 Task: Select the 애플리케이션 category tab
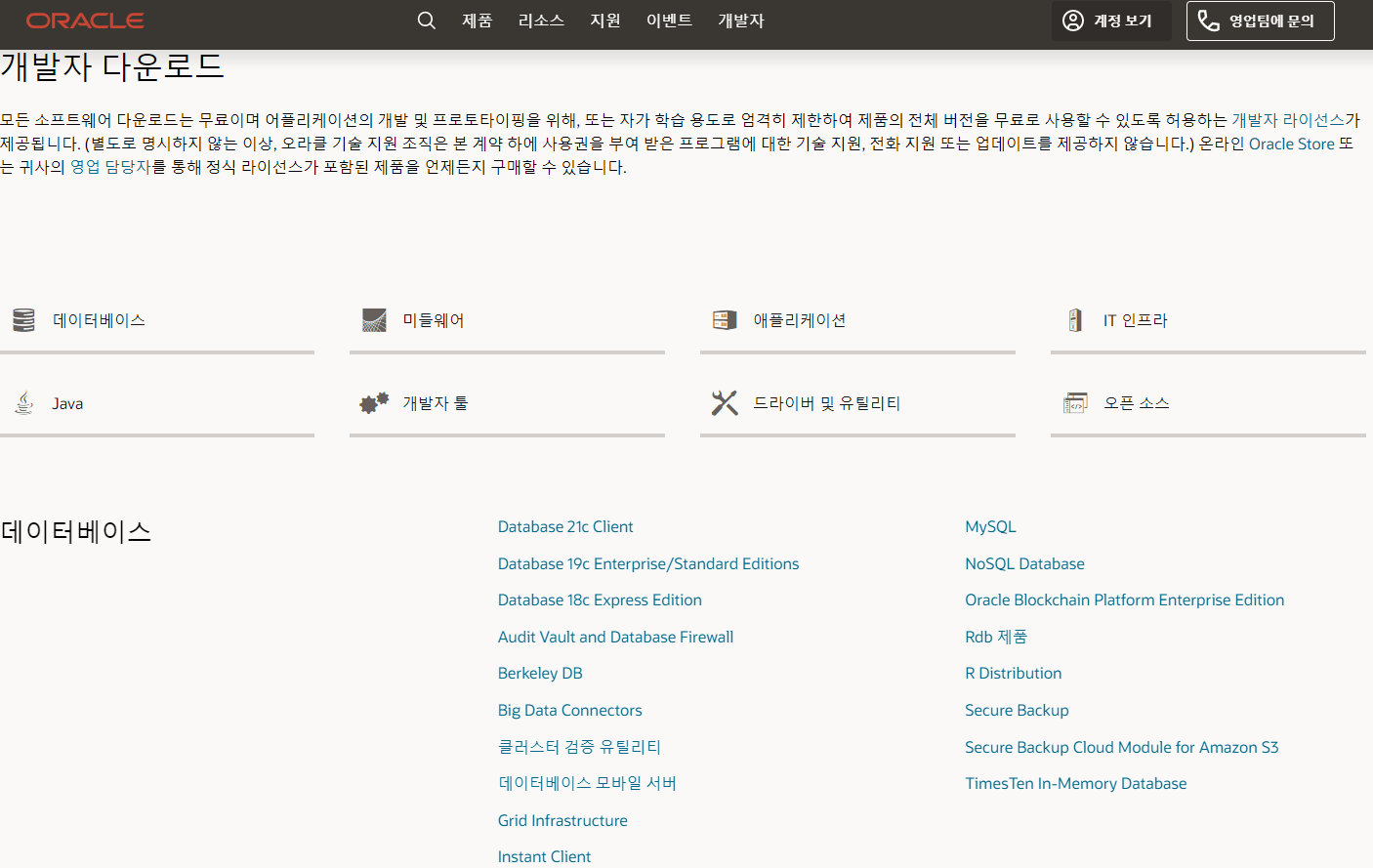pos(857,320)
